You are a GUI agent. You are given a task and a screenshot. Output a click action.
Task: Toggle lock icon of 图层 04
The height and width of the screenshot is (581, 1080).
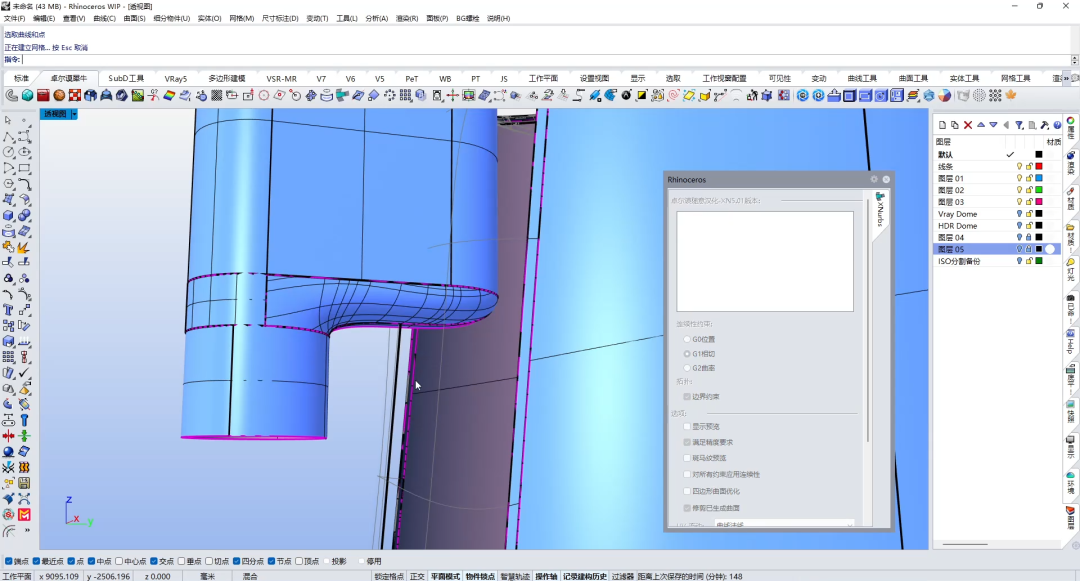pyautogui.click(x=1029, y=237)
